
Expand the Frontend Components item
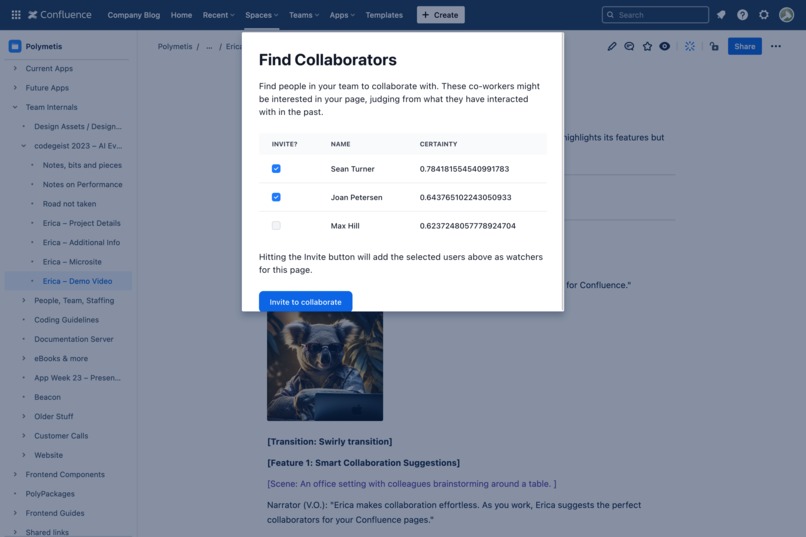(x=15, y=474)
